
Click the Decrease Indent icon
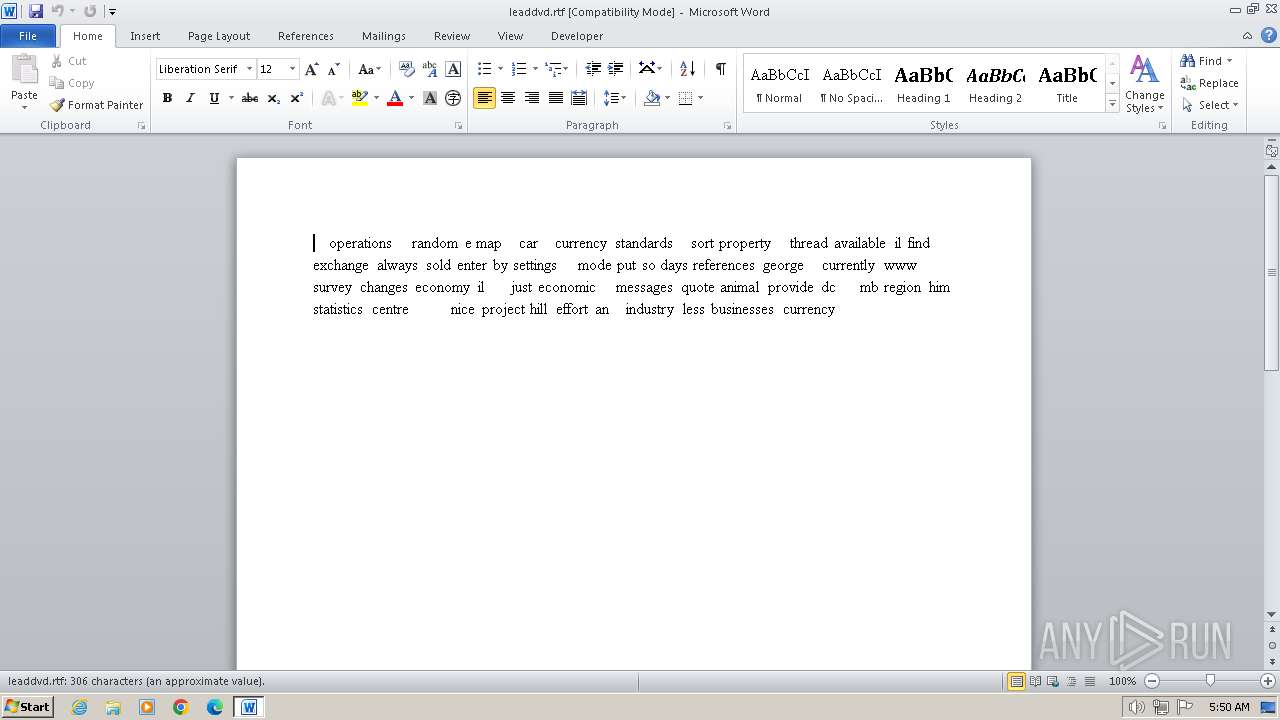(593, 69)
